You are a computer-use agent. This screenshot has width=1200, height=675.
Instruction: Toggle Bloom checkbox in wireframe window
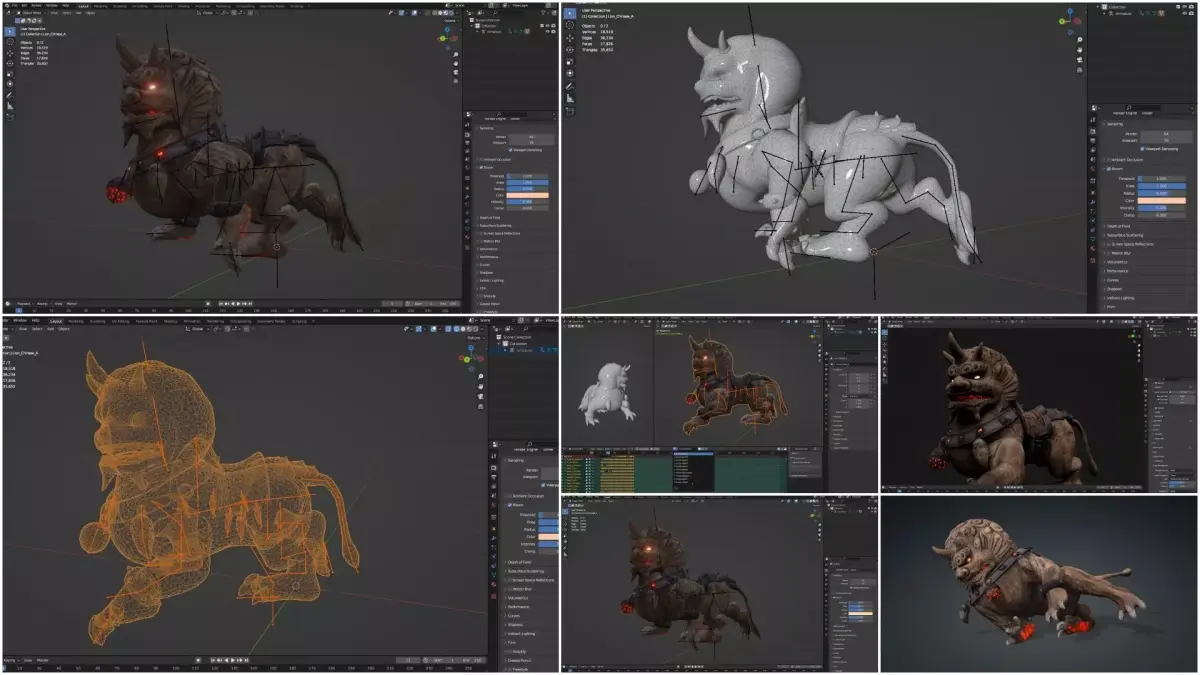(x=508, y=504)
